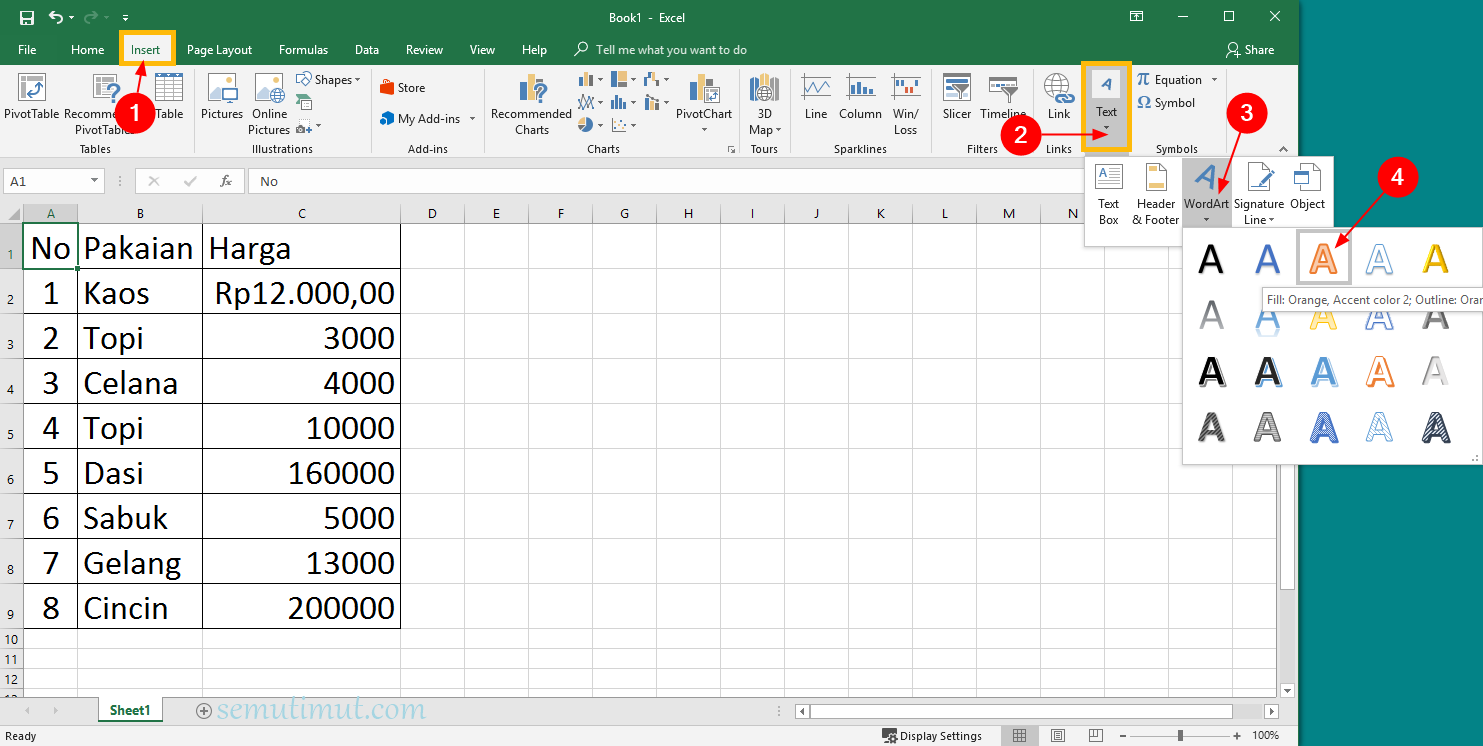This screenshot has height=746, width=1483.
Task: Open the File menu
Action: [27, 50]
